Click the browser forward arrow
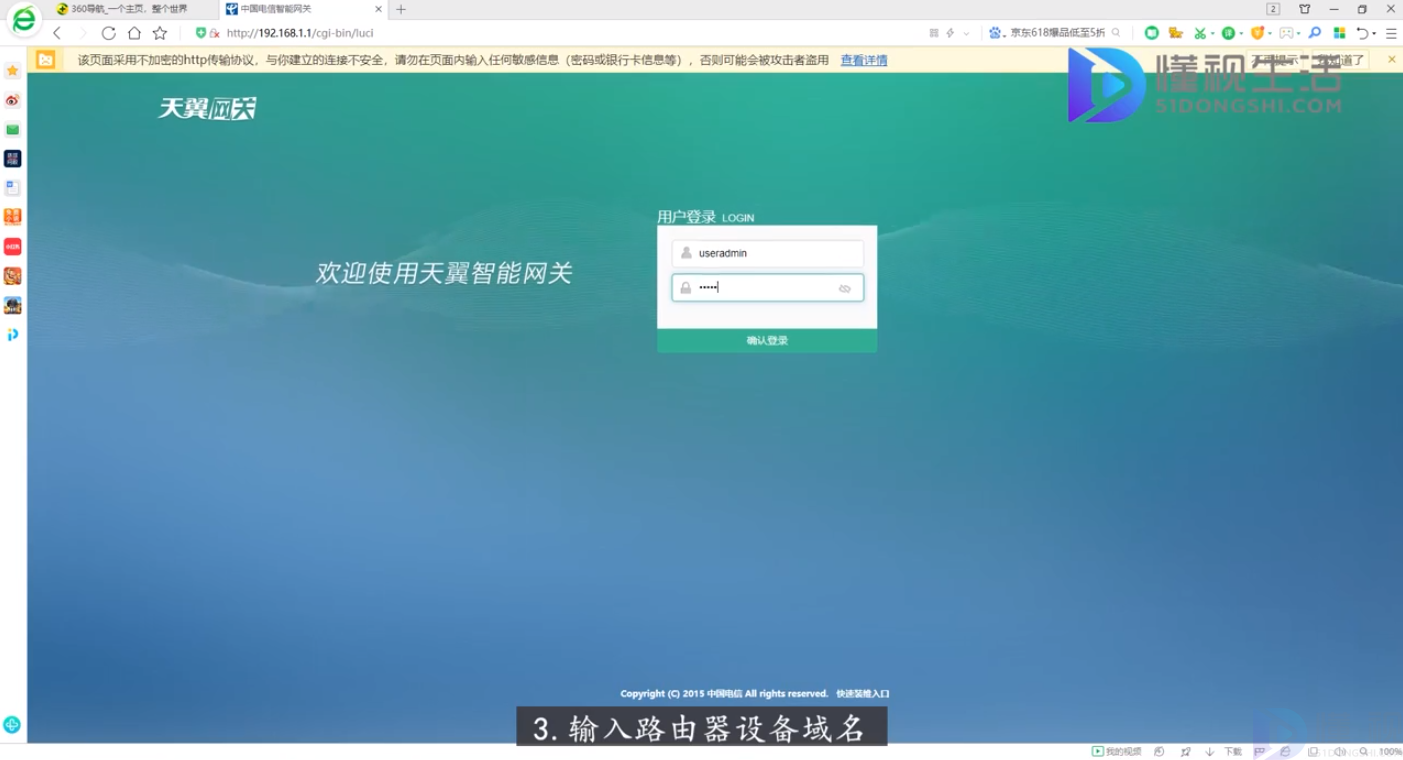The width and height of the screenshot is (1403, 760). [83, 33]
